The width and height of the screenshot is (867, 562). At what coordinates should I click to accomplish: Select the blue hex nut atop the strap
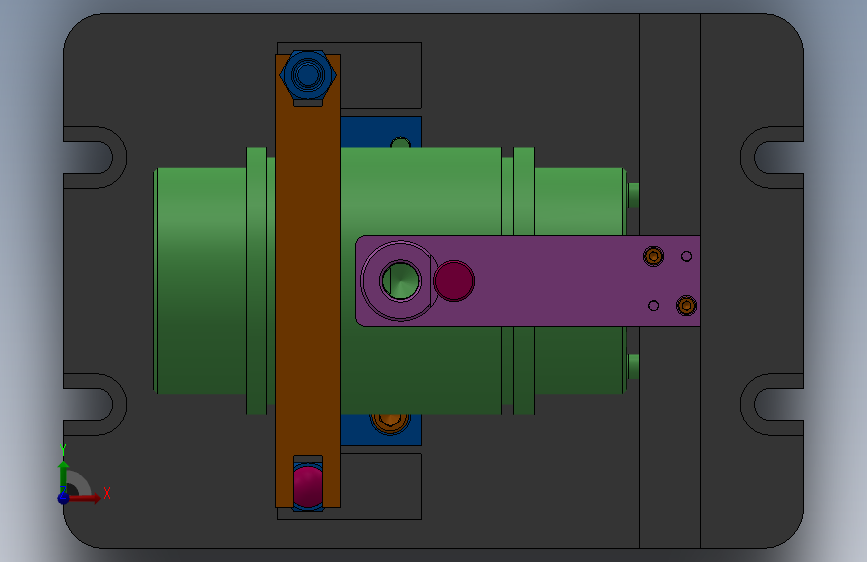(308, 75)
